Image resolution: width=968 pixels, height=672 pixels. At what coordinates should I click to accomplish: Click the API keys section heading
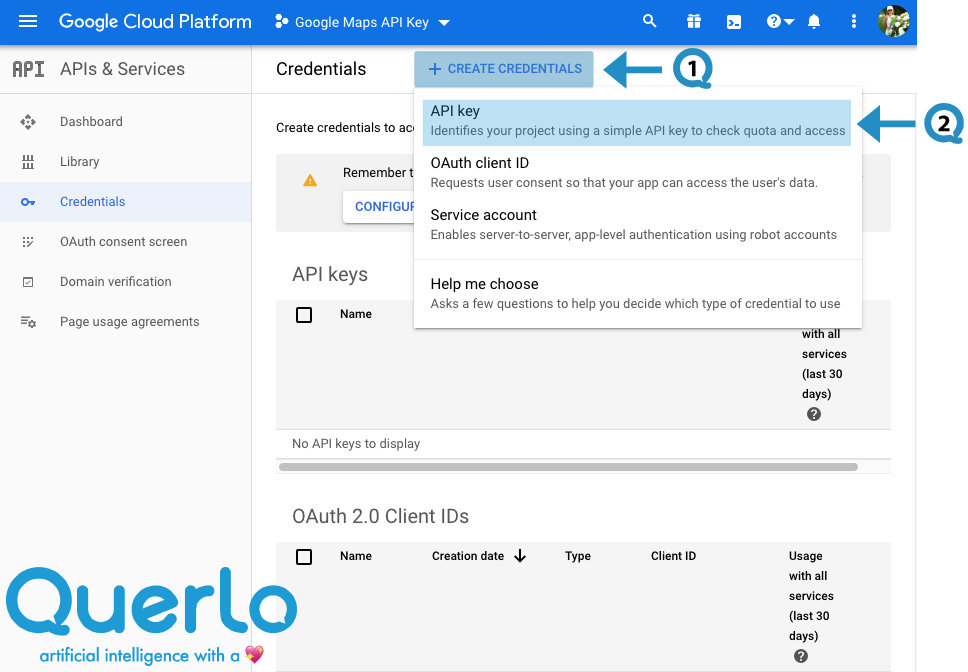point(330,274)
